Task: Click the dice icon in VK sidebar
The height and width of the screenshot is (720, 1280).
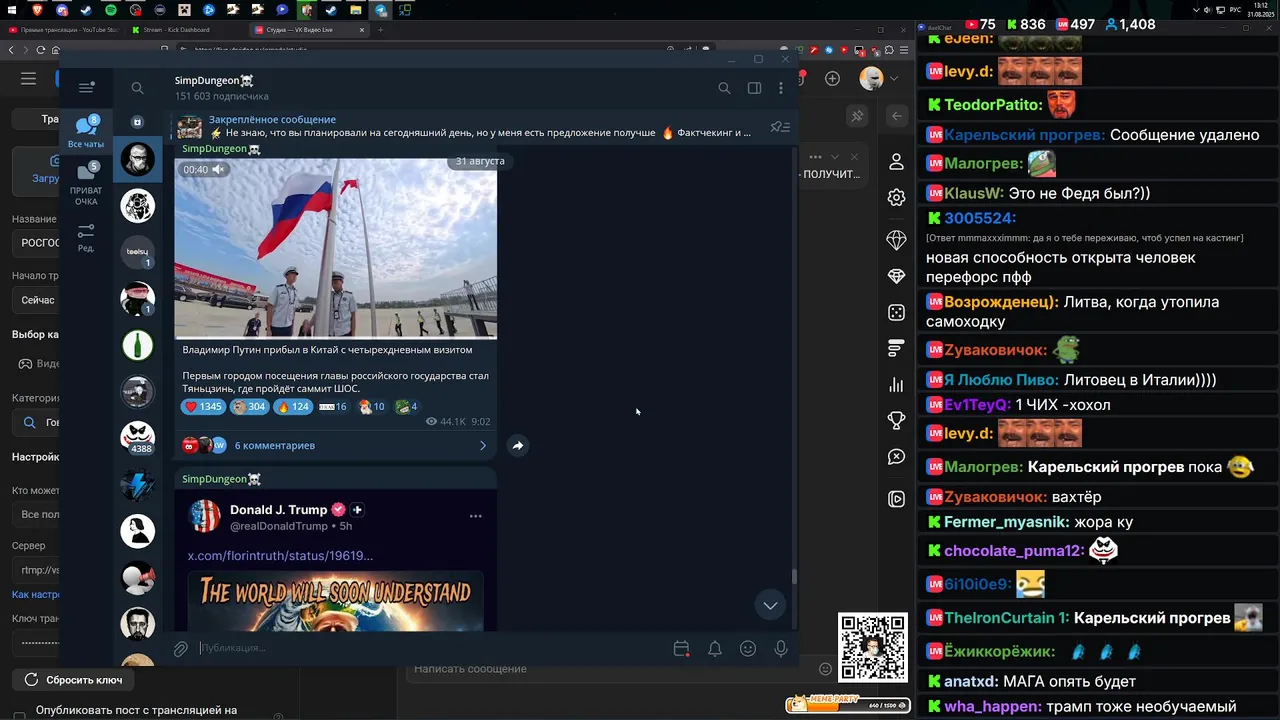Action: pyautogui.click(x=896, y=313)
